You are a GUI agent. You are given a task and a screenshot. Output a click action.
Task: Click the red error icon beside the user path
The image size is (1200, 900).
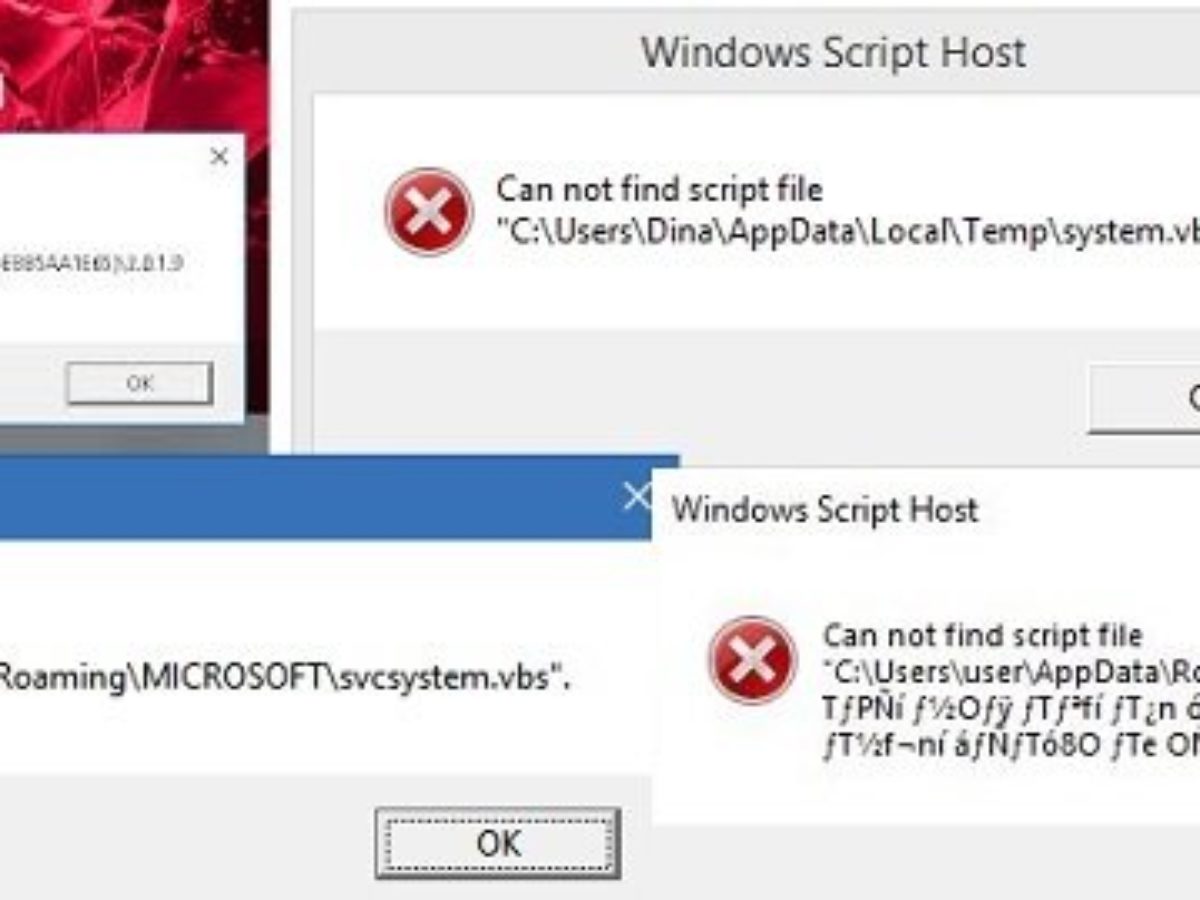(x=752, y=660)
